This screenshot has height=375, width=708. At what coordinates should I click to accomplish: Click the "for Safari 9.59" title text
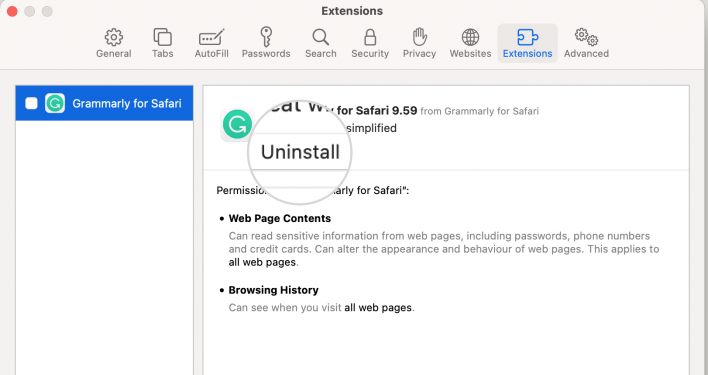click(x=377, y=111)
